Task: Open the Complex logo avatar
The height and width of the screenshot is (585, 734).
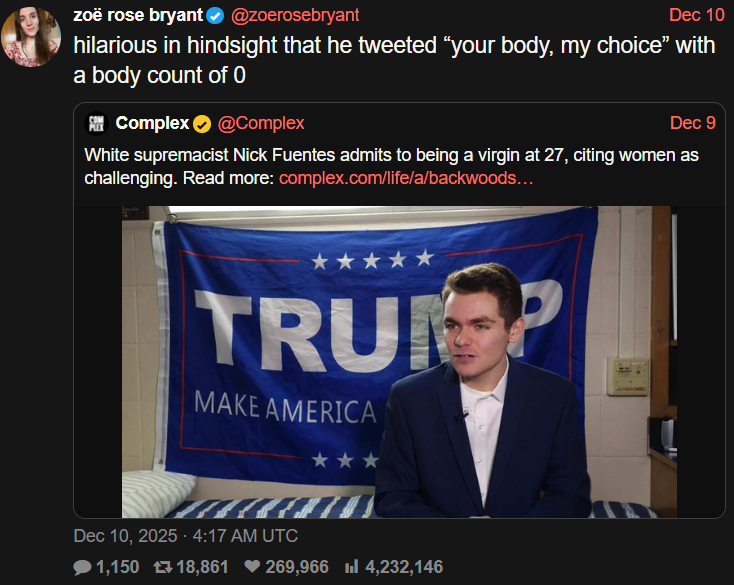Action: click(97, 123)
